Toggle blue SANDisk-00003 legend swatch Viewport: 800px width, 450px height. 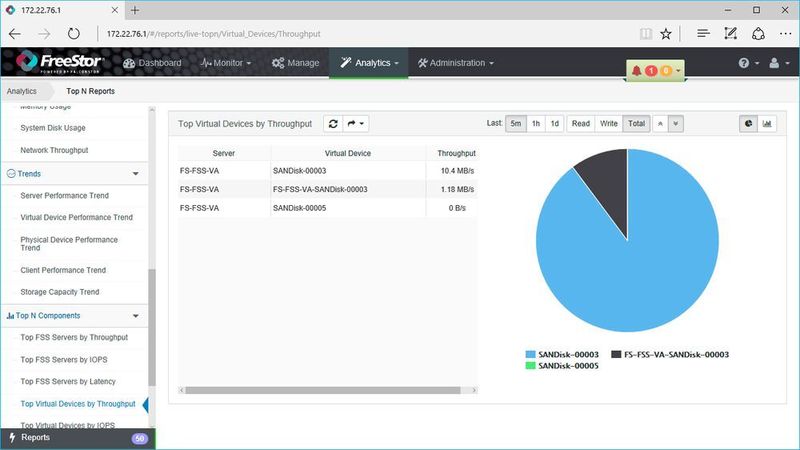[531, 355]
